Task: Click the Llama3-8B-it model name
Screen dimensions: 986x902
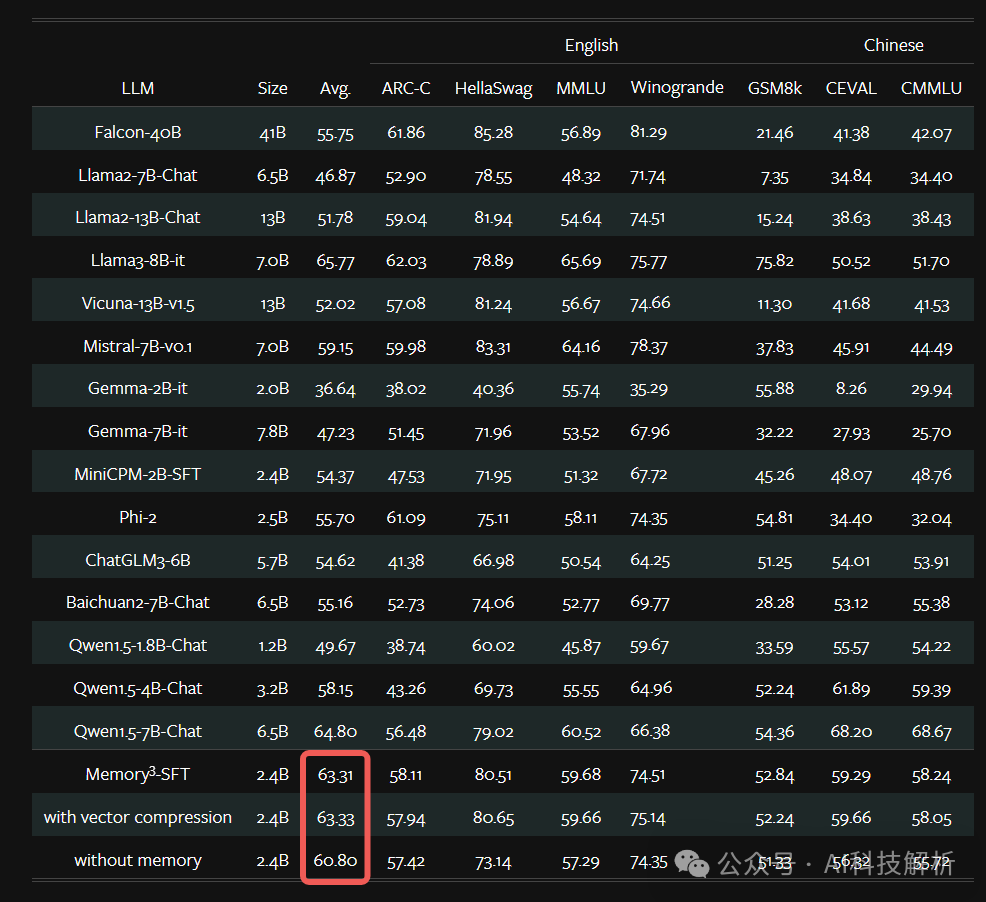Action: pyautogui.click(x=138, y=260)
